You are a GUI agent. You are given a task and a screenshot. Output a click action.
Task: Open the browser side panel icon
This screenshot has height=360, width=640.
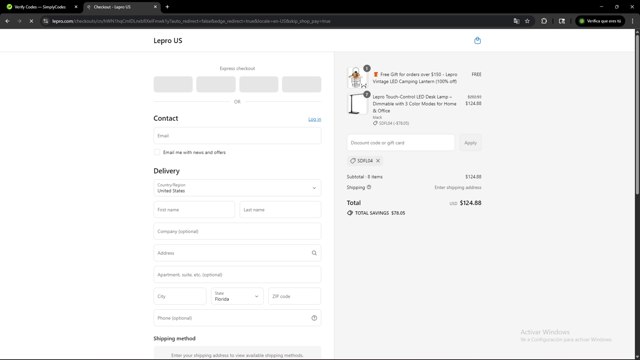562,21
